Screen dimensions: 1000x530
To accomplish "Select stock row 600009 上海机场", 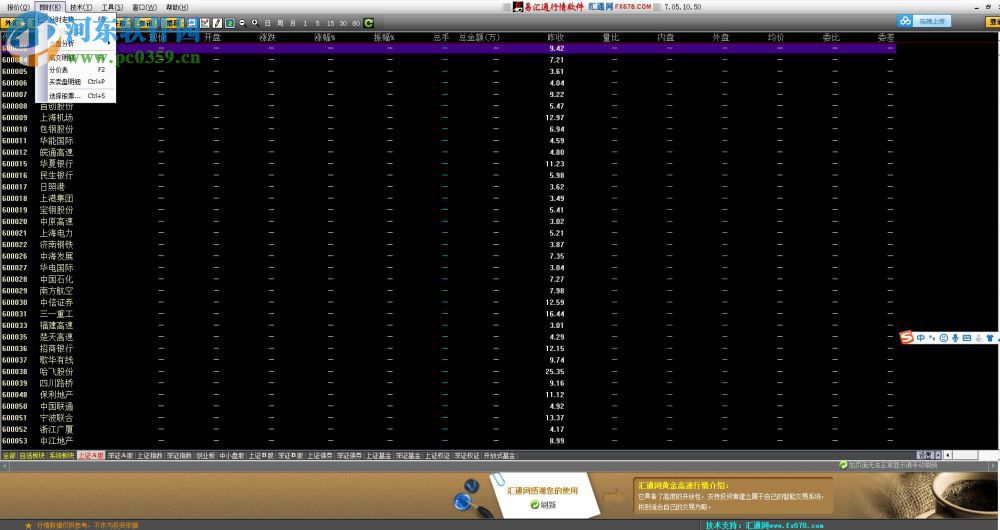I will tap(448, 117).
